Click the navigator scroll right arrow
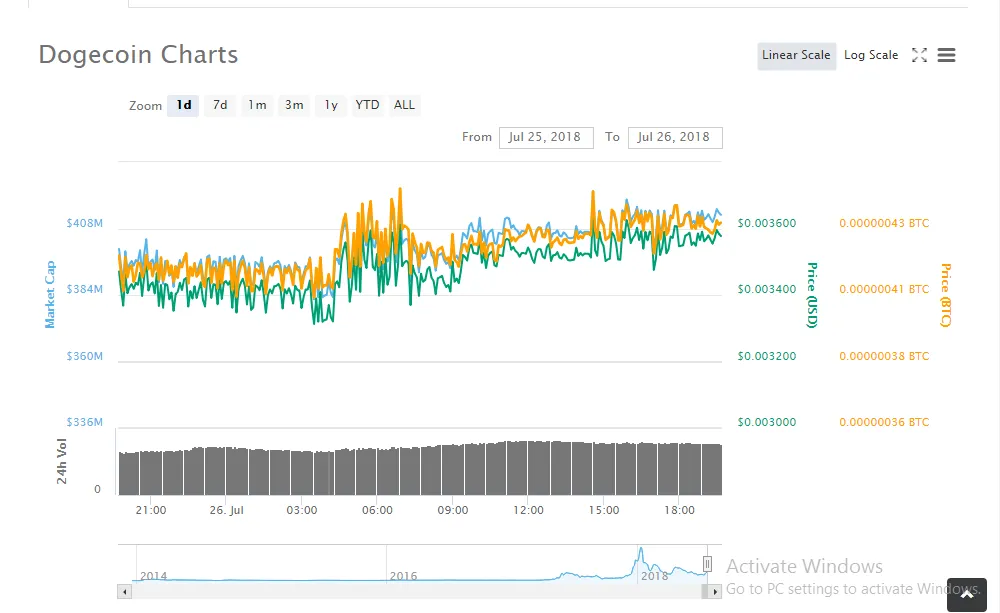 pos(715,592)
